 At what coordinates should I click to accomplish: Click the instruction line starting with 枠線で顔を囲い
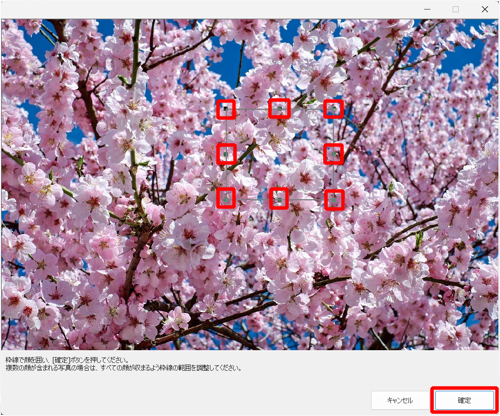tap(67, 360)
